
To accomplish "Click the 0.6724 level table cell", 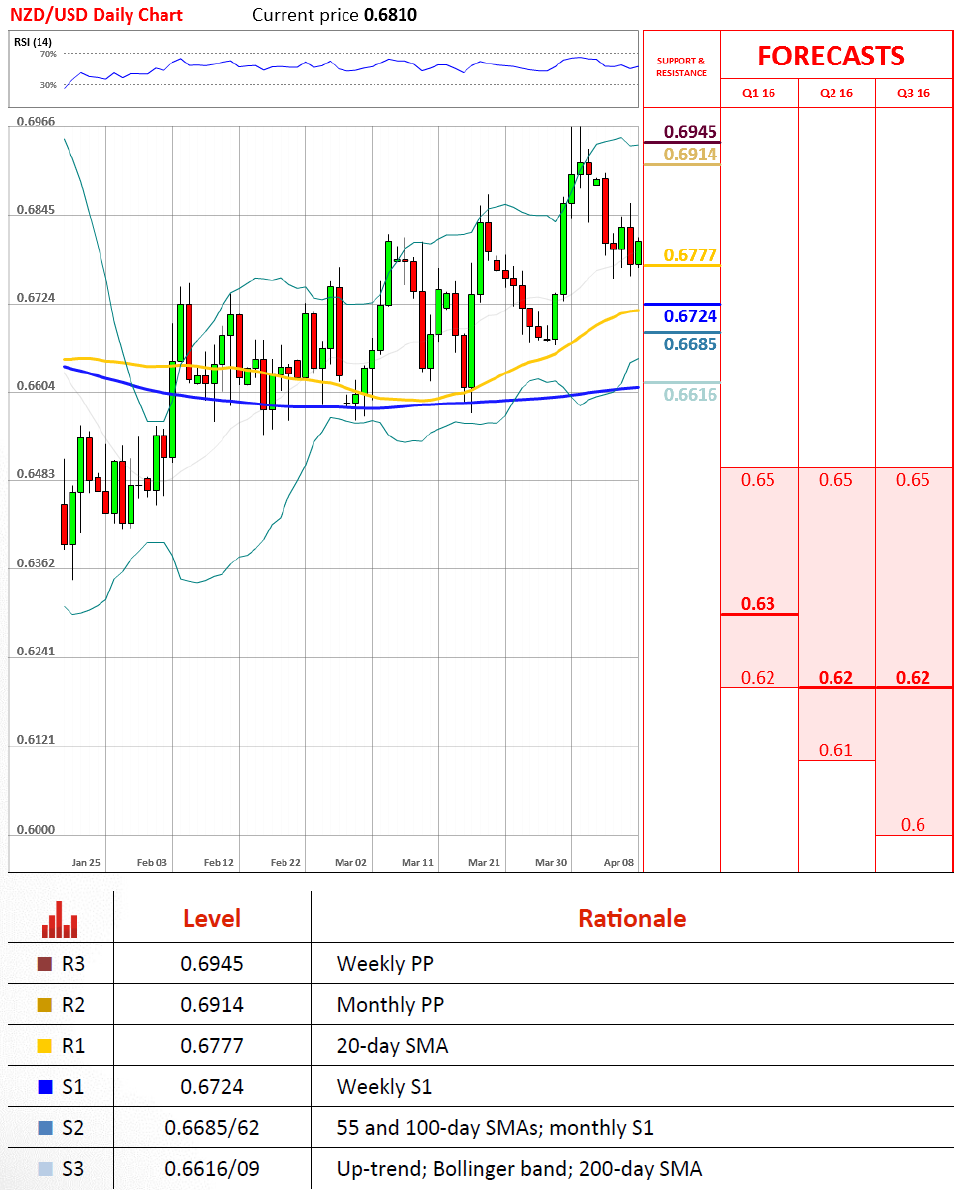I will click(x=212, y=1087).
